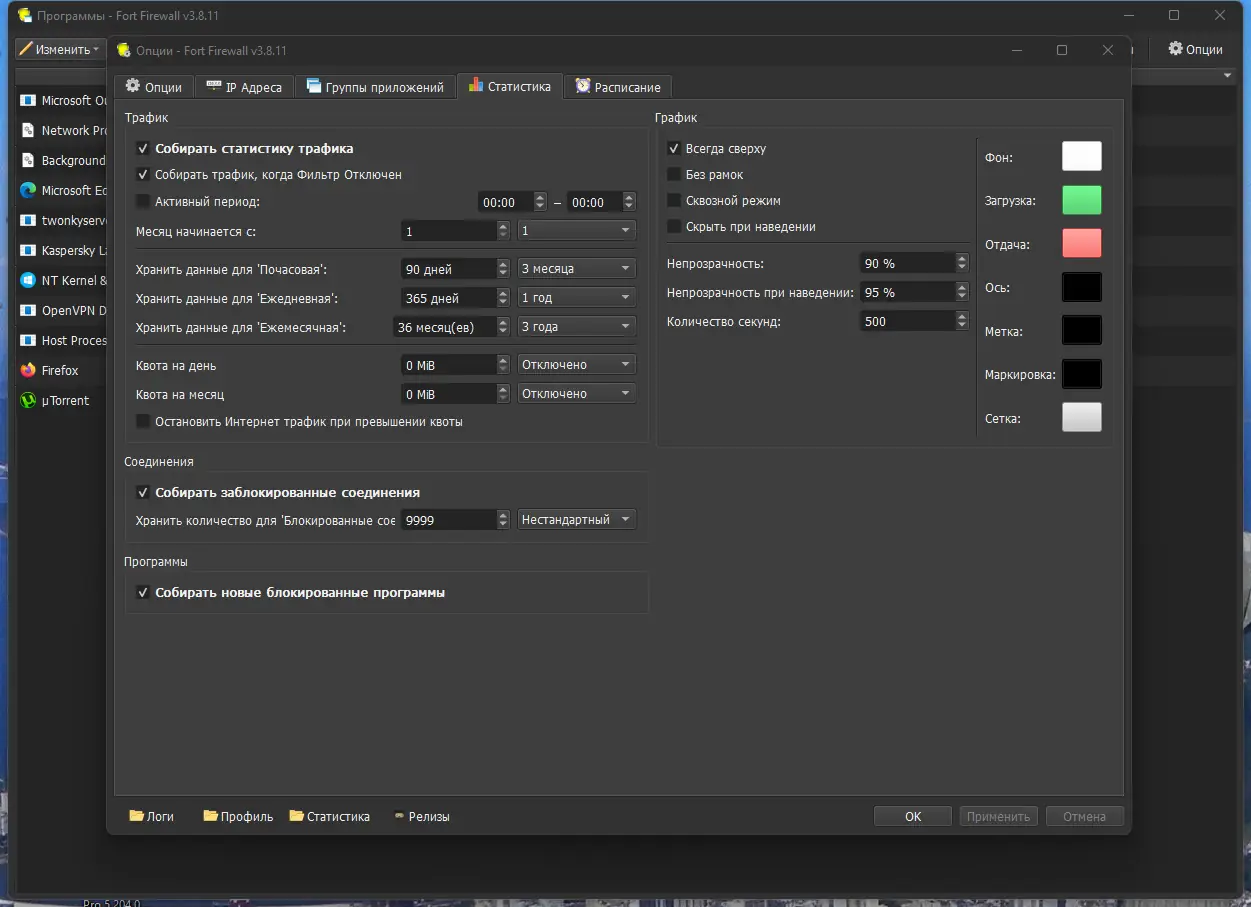
Task: Click the alarm clock icon on Расписание tab
Action: click(x=583, y=87)
